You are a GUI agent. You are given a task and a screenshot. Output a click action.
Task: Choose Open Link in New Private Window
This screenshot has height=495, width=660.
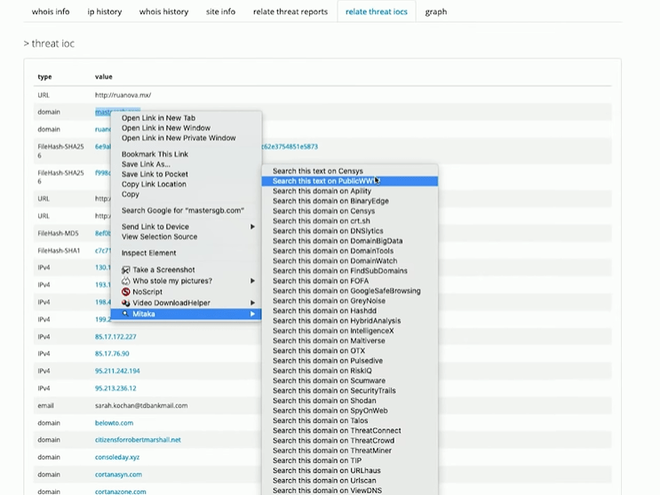[x=179, y=138]
